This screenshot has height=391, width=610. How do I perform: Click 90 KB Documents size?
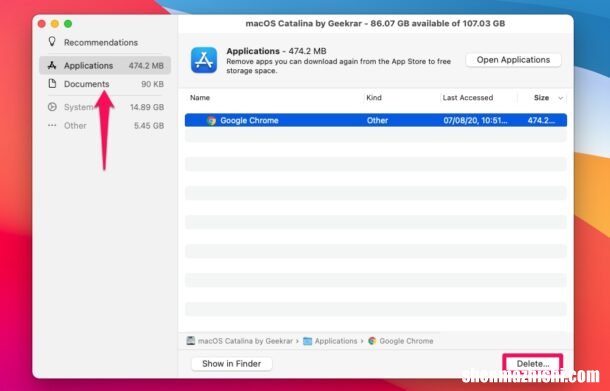point(152,84)
